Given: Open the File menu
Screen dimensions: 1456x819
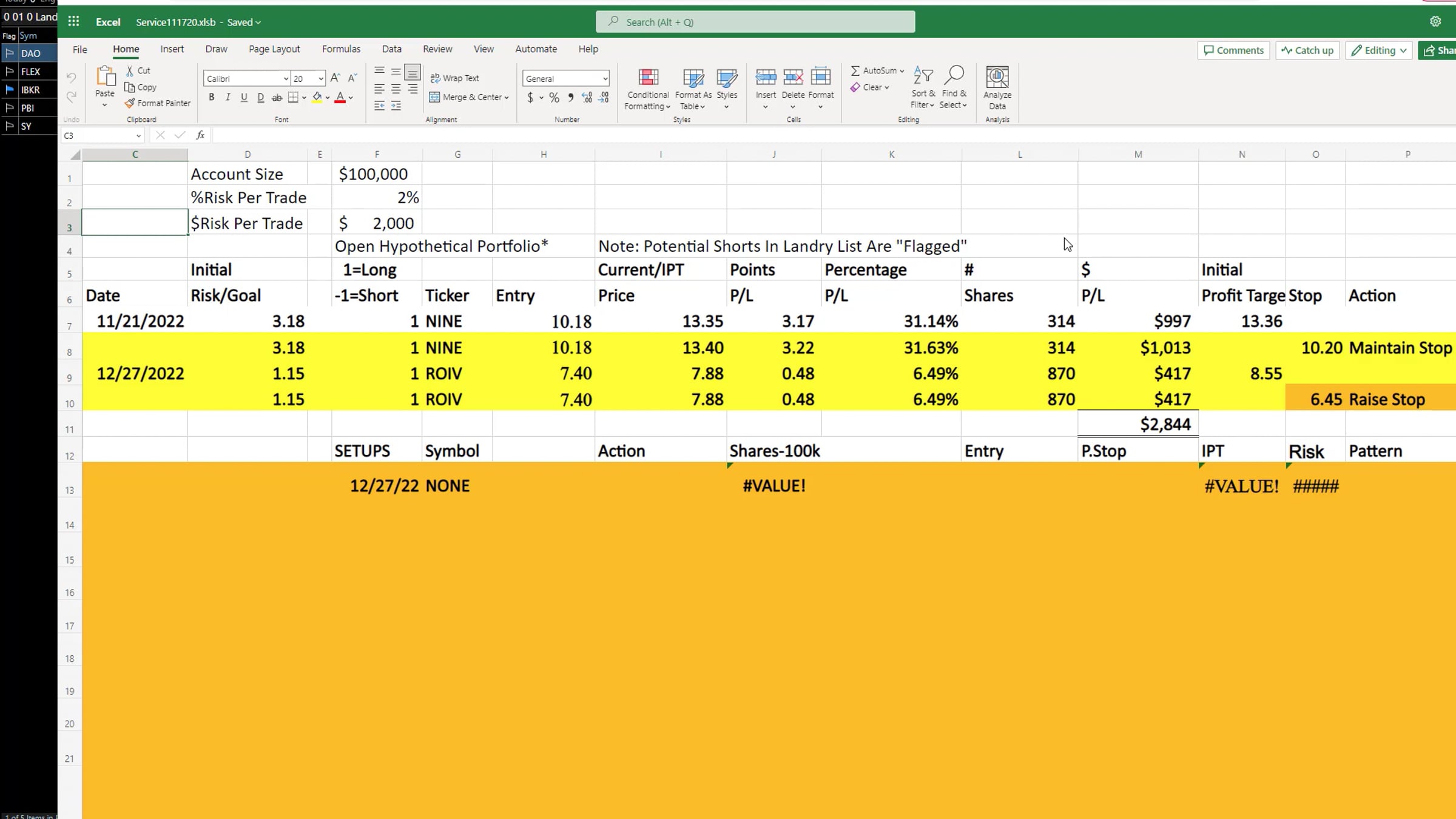Looking at the screenshot, I should pyautogui.click(x=80, y=49).
